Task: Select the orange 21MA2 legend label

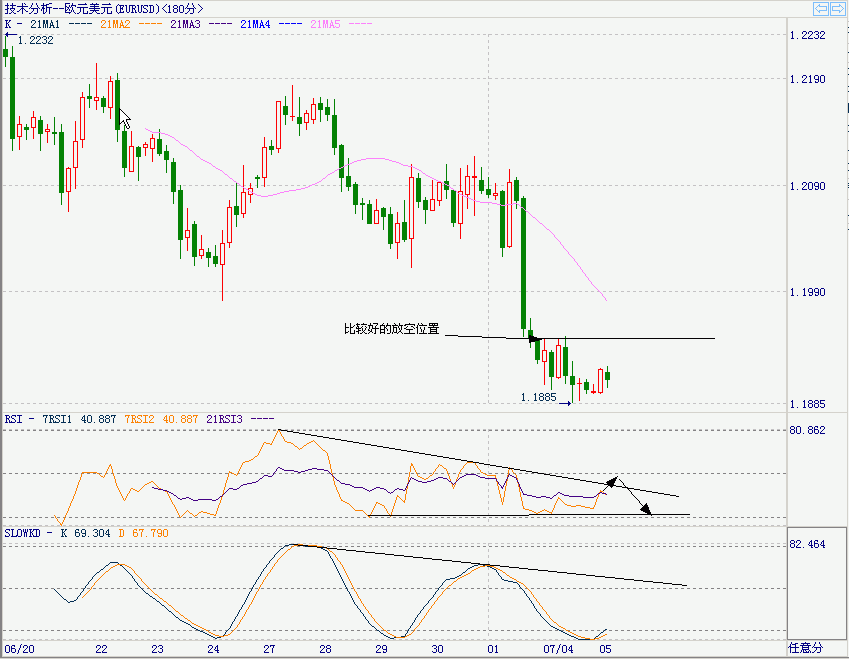Action: coord(115,24)
